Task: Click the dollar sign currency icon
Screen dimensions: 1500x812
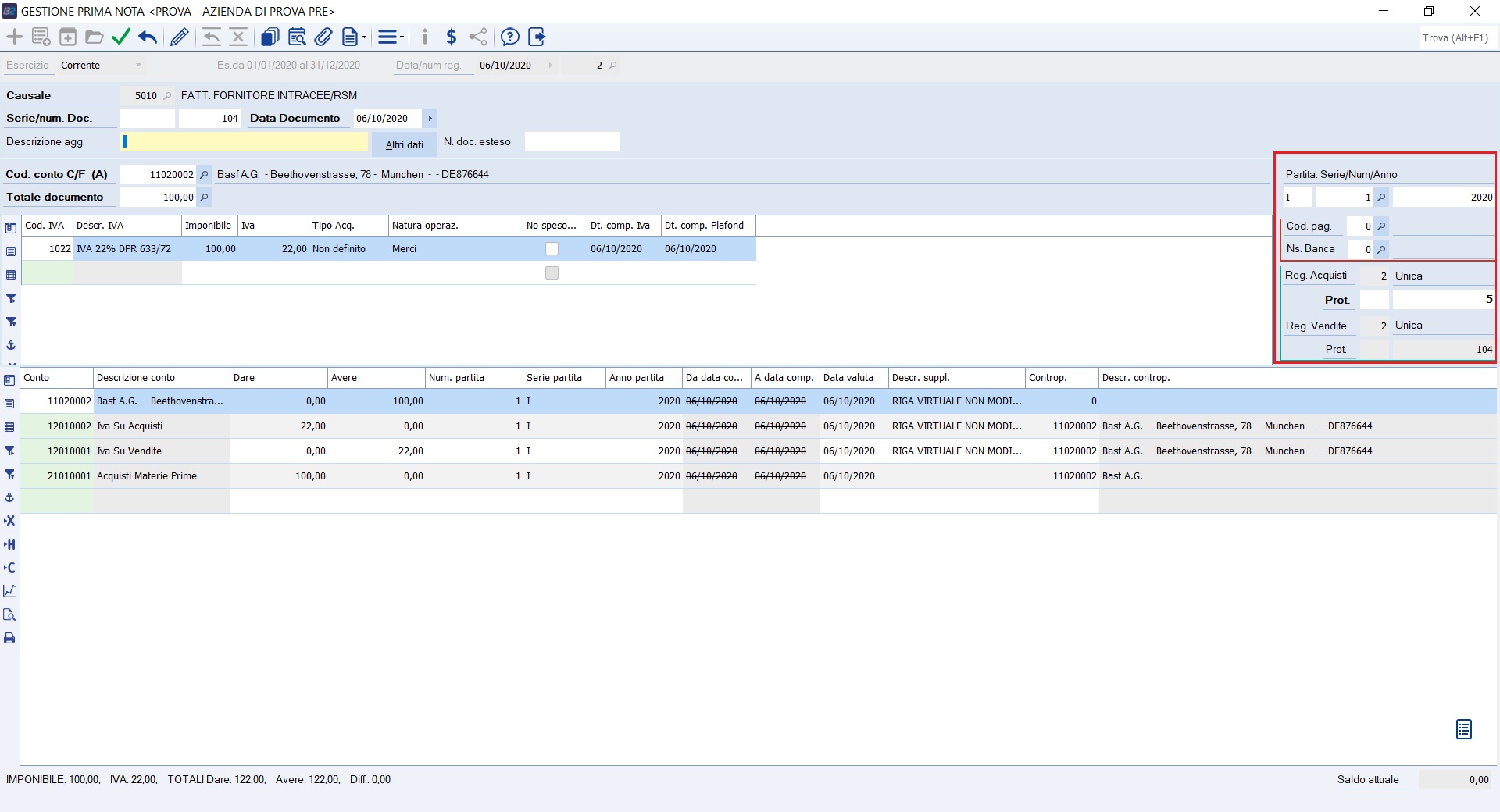Action: [x=451, y=37]
